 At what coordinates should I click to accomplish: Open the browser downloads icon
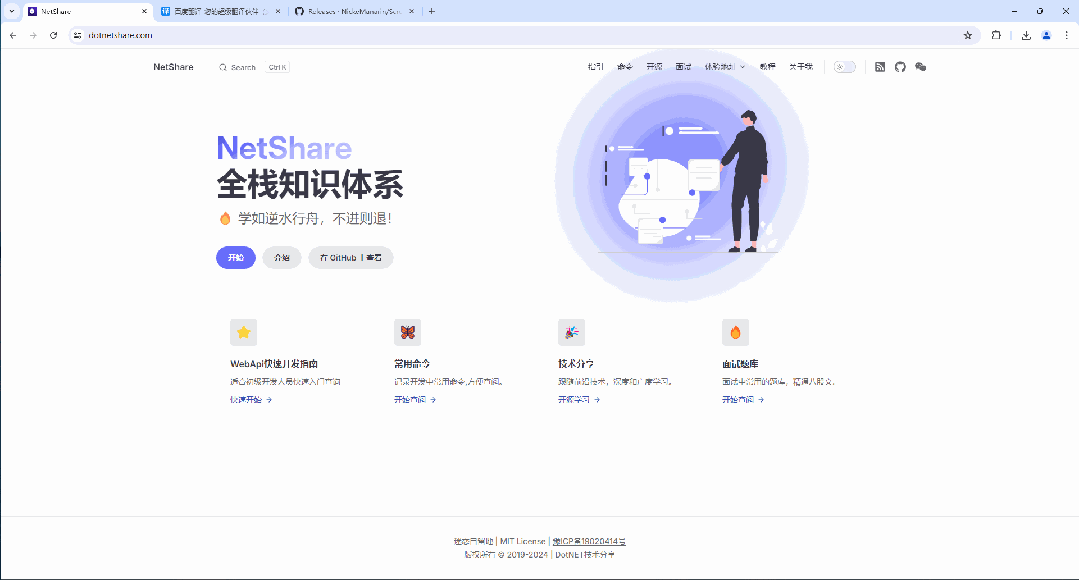(1026, 35)
